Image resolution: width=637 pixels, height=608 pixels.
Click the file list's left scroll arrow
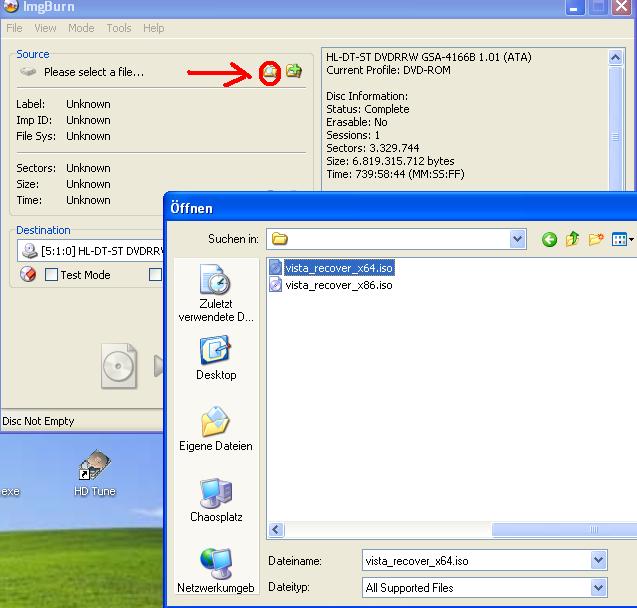click(276, 530)
